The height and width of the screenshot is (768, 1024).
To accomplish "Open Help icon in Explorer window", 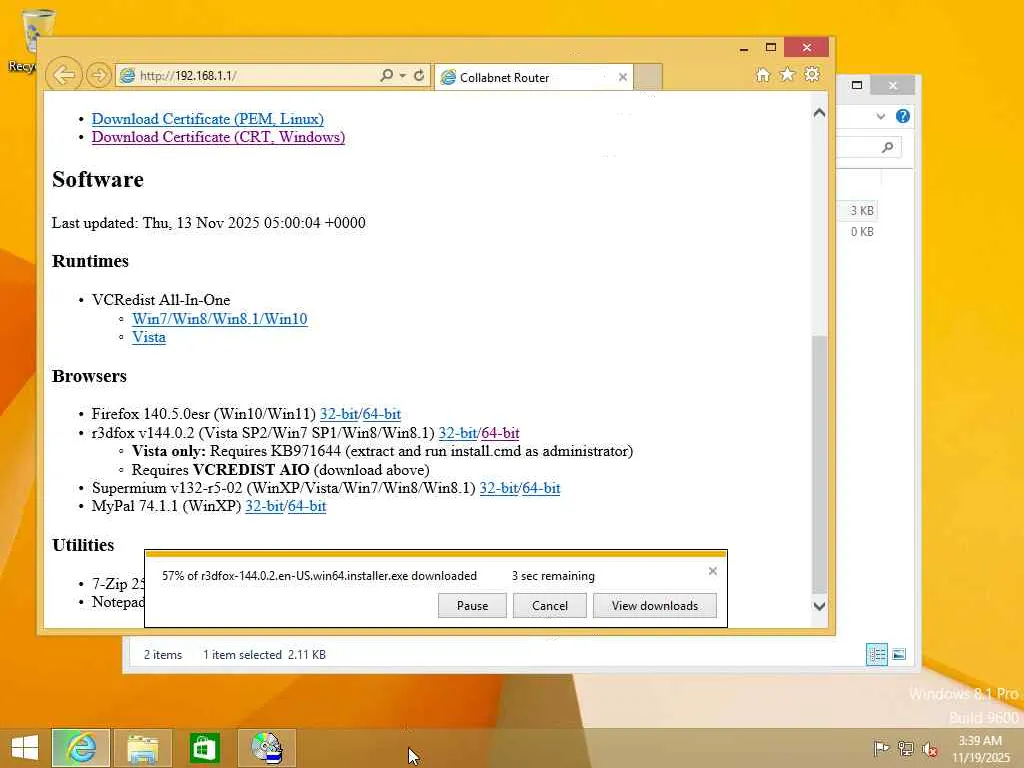I will pos(903,116).
